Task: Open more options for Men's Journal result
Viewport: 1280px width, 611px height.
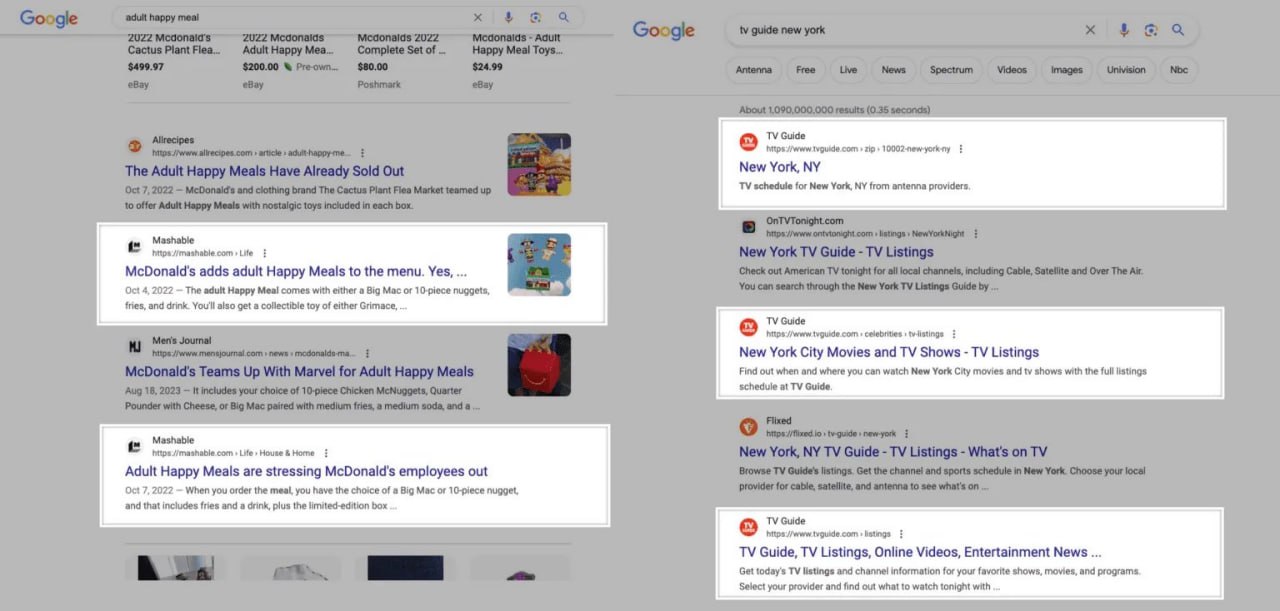Action: click(x=368, y=353)
